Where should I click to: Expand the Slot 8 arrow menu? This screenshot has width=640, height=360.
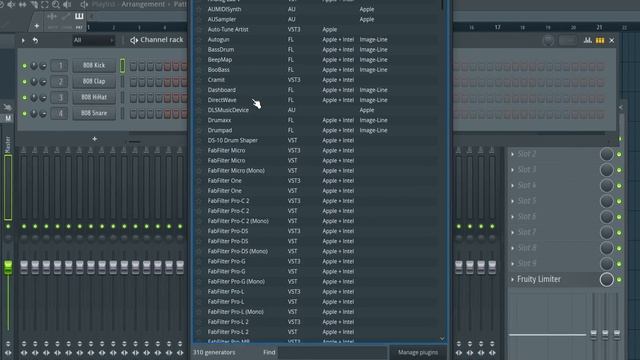pos(513,248)
